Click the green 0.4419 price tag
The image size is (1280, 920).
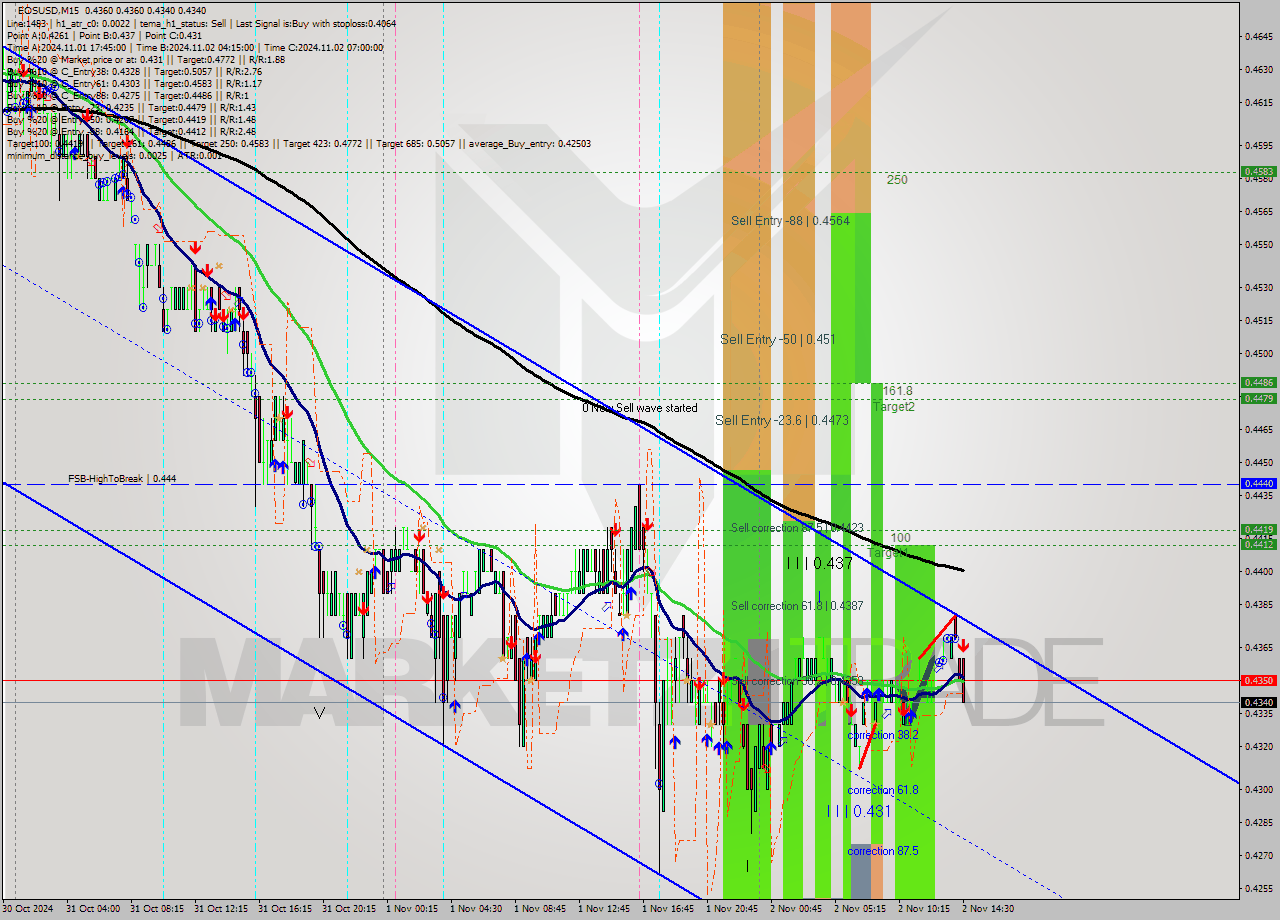click(x=1258, y=529)
